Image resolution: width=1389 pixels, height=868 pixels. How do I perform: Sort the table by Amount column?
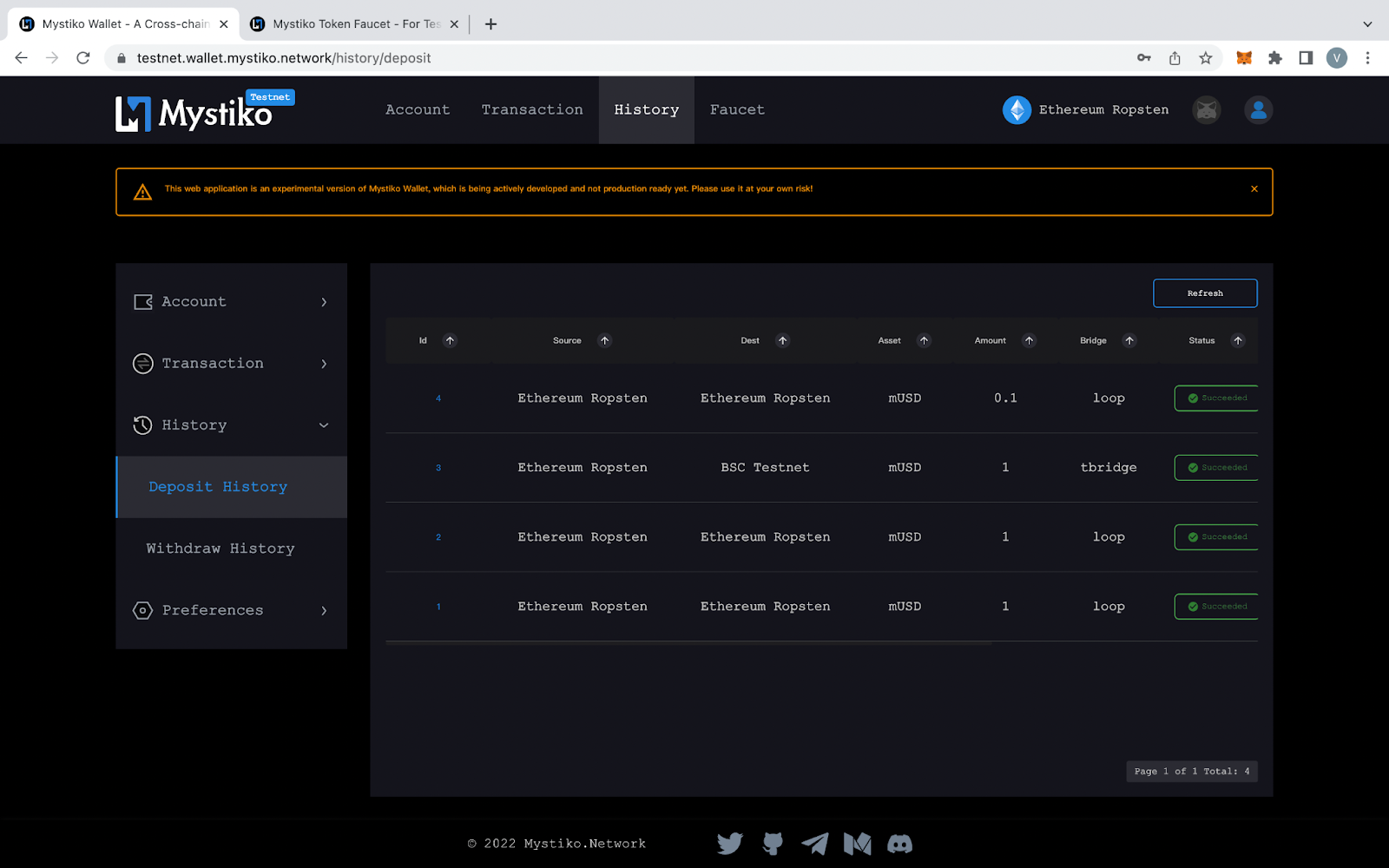coord(1029,340)
